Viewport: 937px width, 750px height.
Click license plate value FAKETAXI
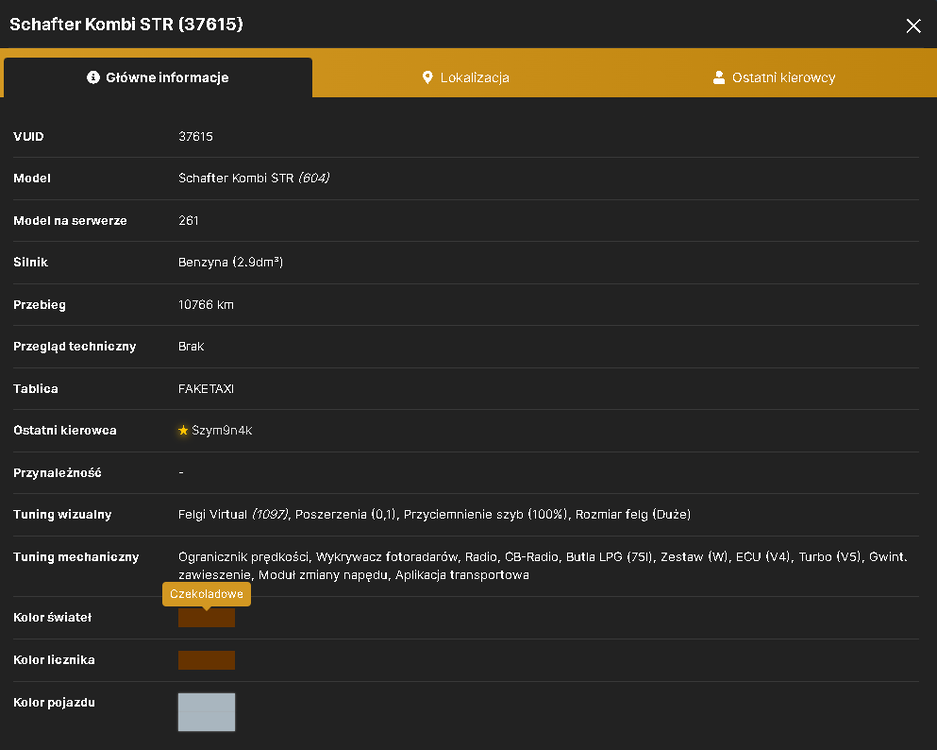click(206, 389)
